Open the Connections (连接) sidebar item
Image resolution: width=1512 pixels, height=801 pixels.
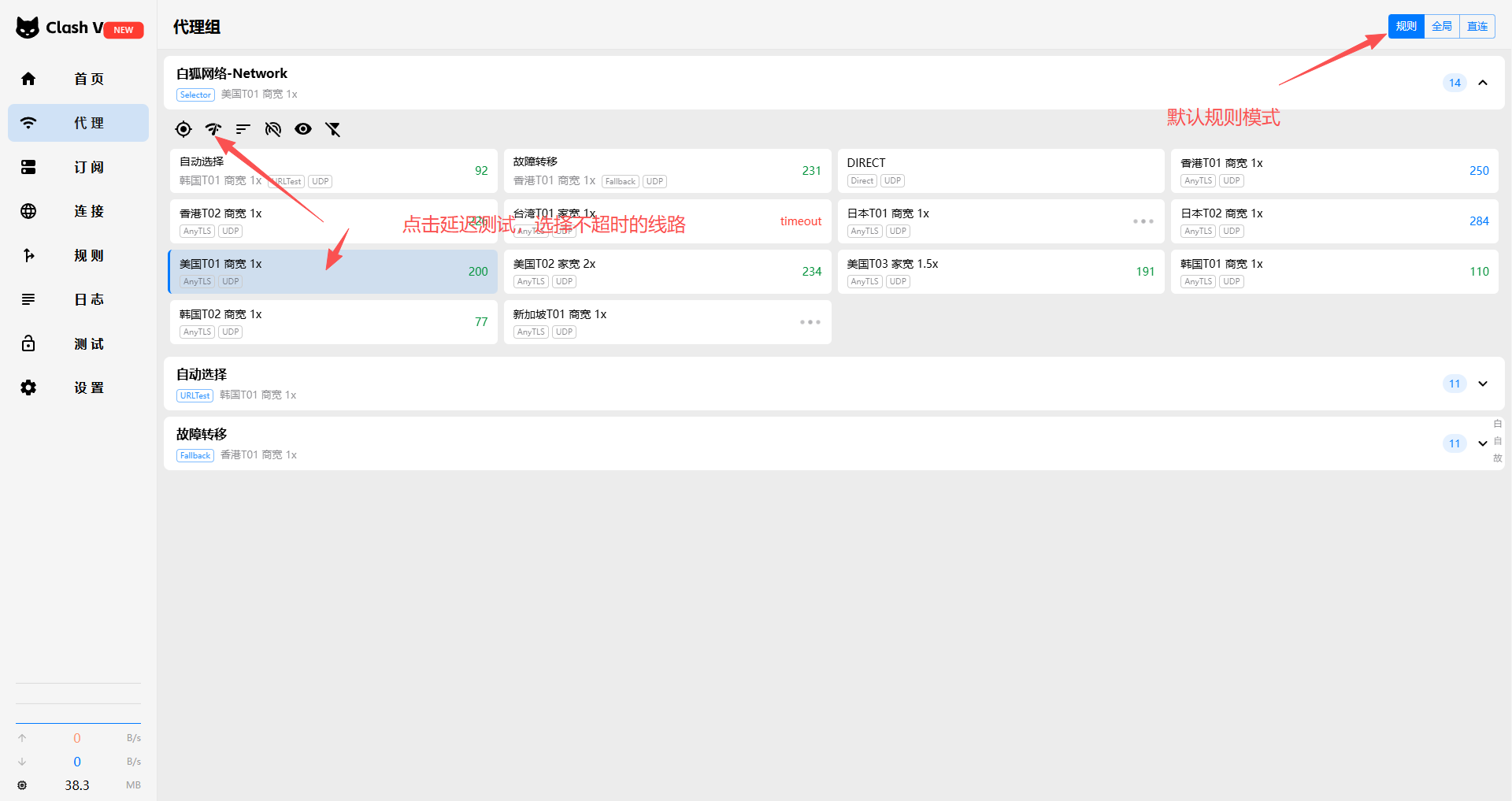point(78,211)
